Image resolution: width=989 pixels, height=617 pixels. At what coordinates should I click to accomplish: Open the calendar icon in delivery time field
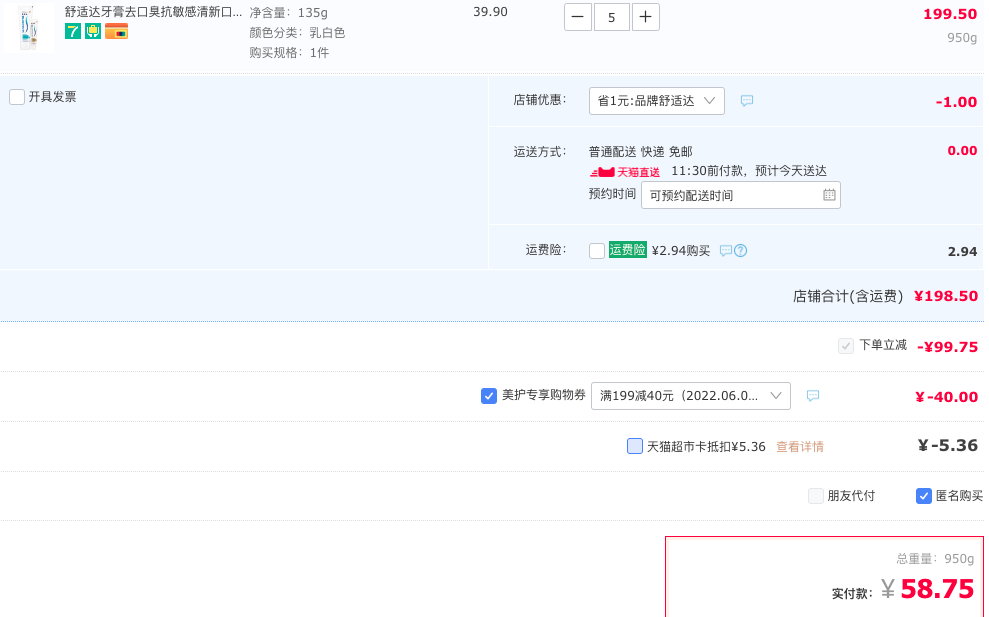click(x=829, y=195)
